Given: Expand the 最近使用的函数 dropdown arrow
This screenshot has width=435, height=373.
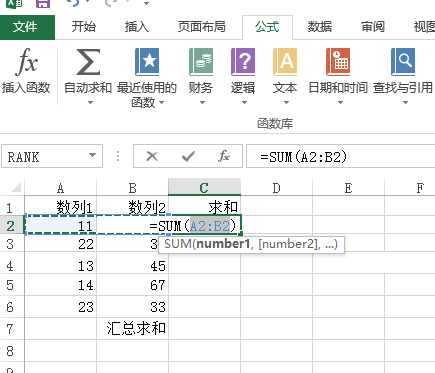Looking at the screenshot, I should pyautogui.click(x=162, y=103).
